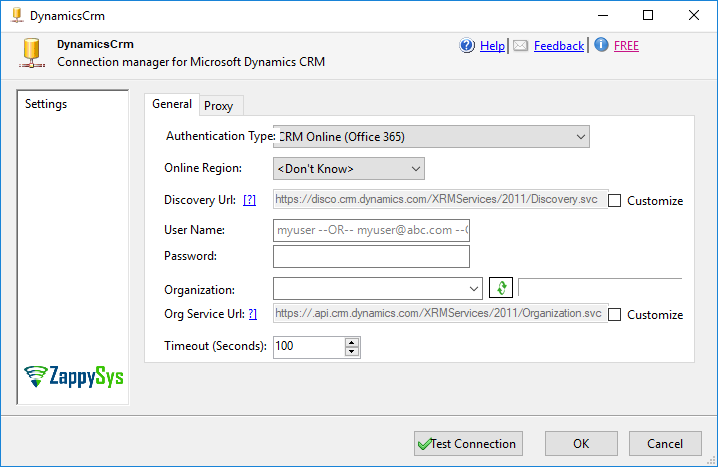718x467 pixels.
Task: Click the FREE edition link
Action: (626, 46)
